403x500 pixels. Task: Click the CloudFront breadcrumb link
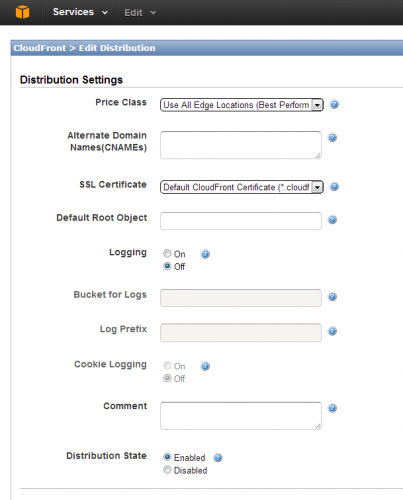point(40,48)
